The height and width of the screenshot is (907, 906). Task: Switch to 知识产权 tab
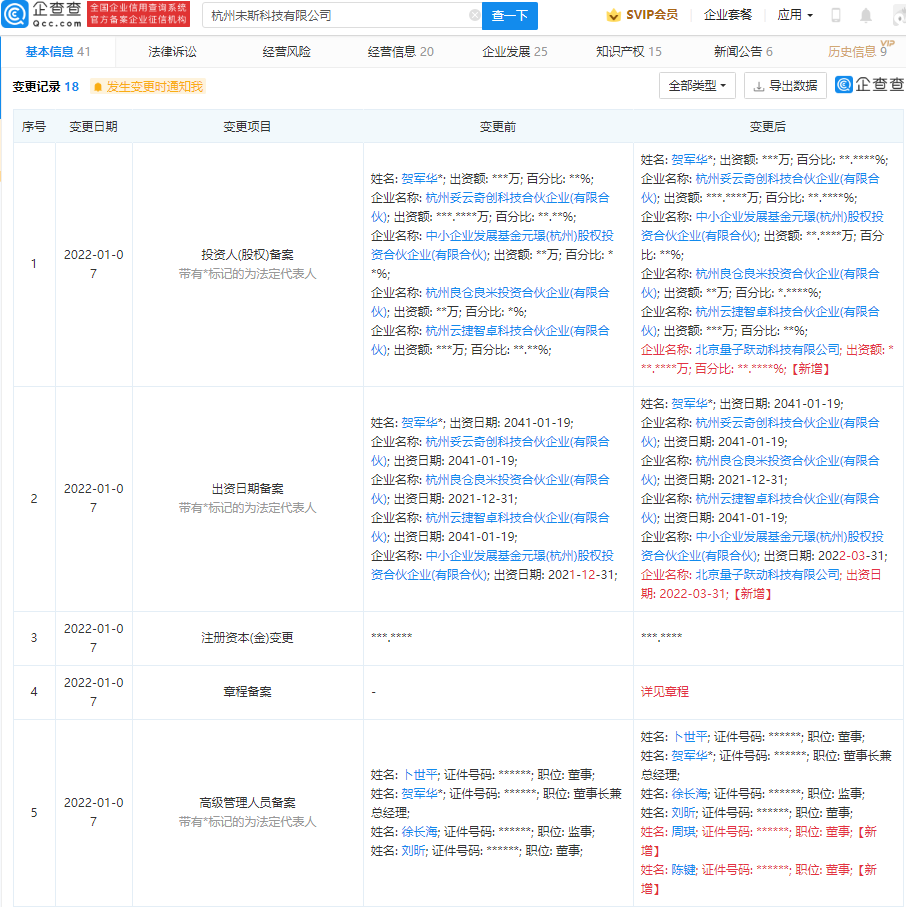click(x=629, y=51)
